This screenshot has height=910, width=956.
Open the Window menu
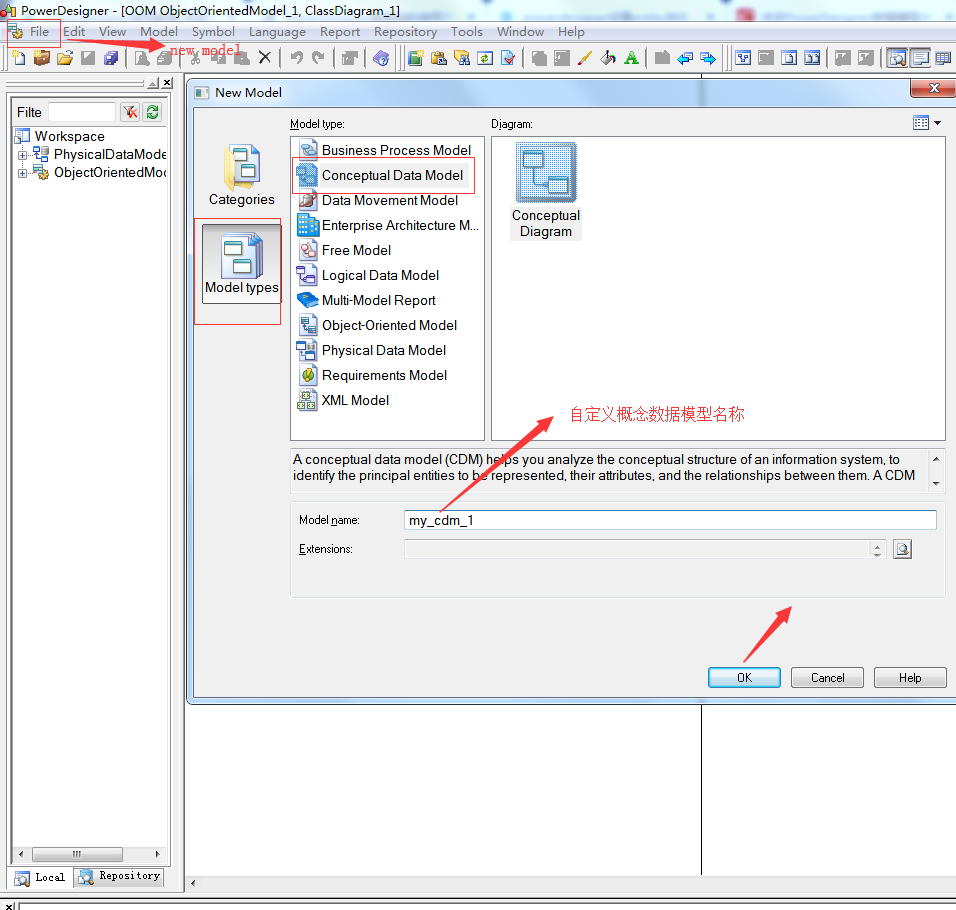pos(520,32)
